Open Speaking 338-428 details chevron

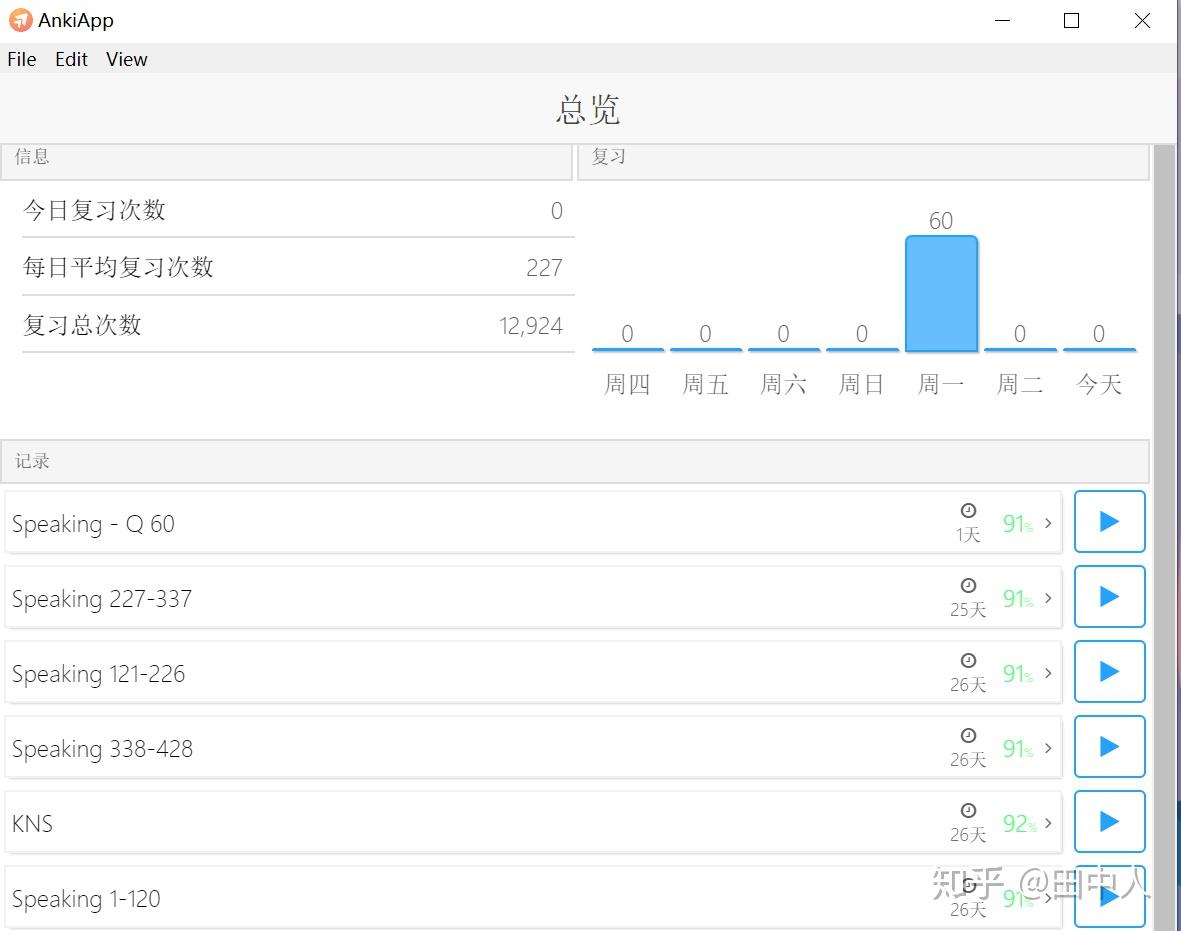point(1048,748)
